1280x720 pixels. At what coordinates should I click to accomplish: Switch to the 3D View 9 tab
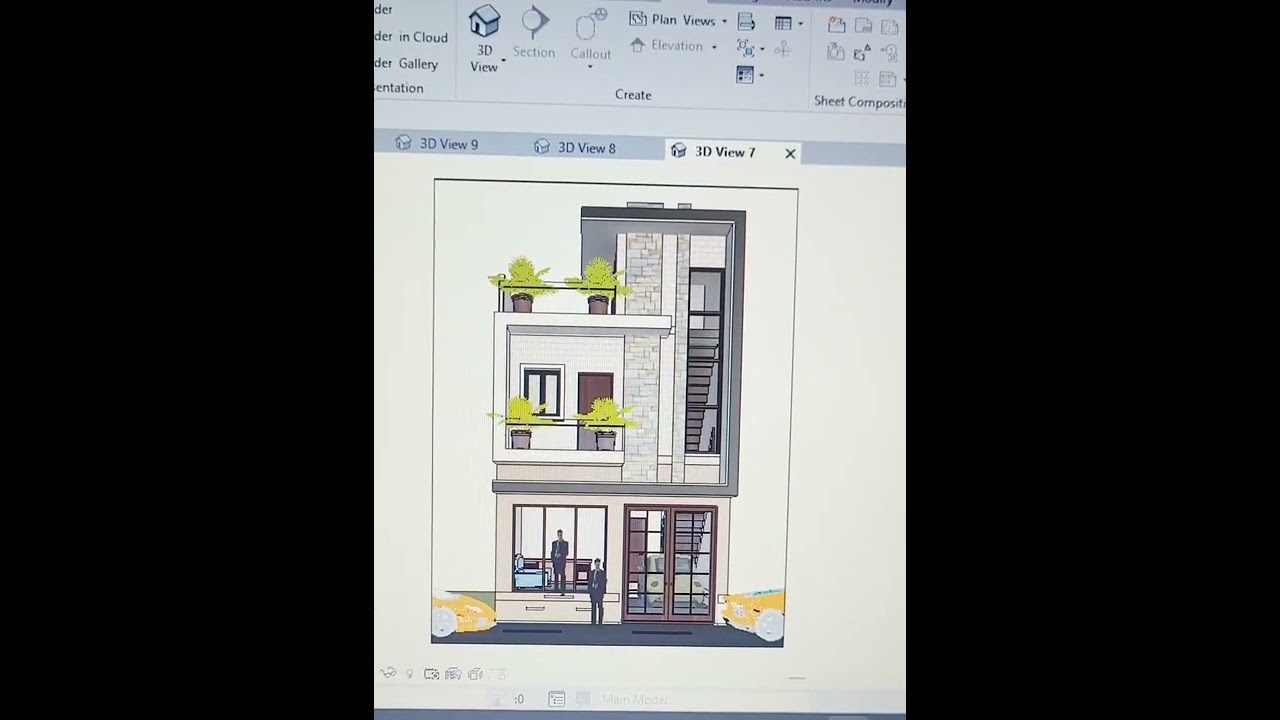coord(437,143)
